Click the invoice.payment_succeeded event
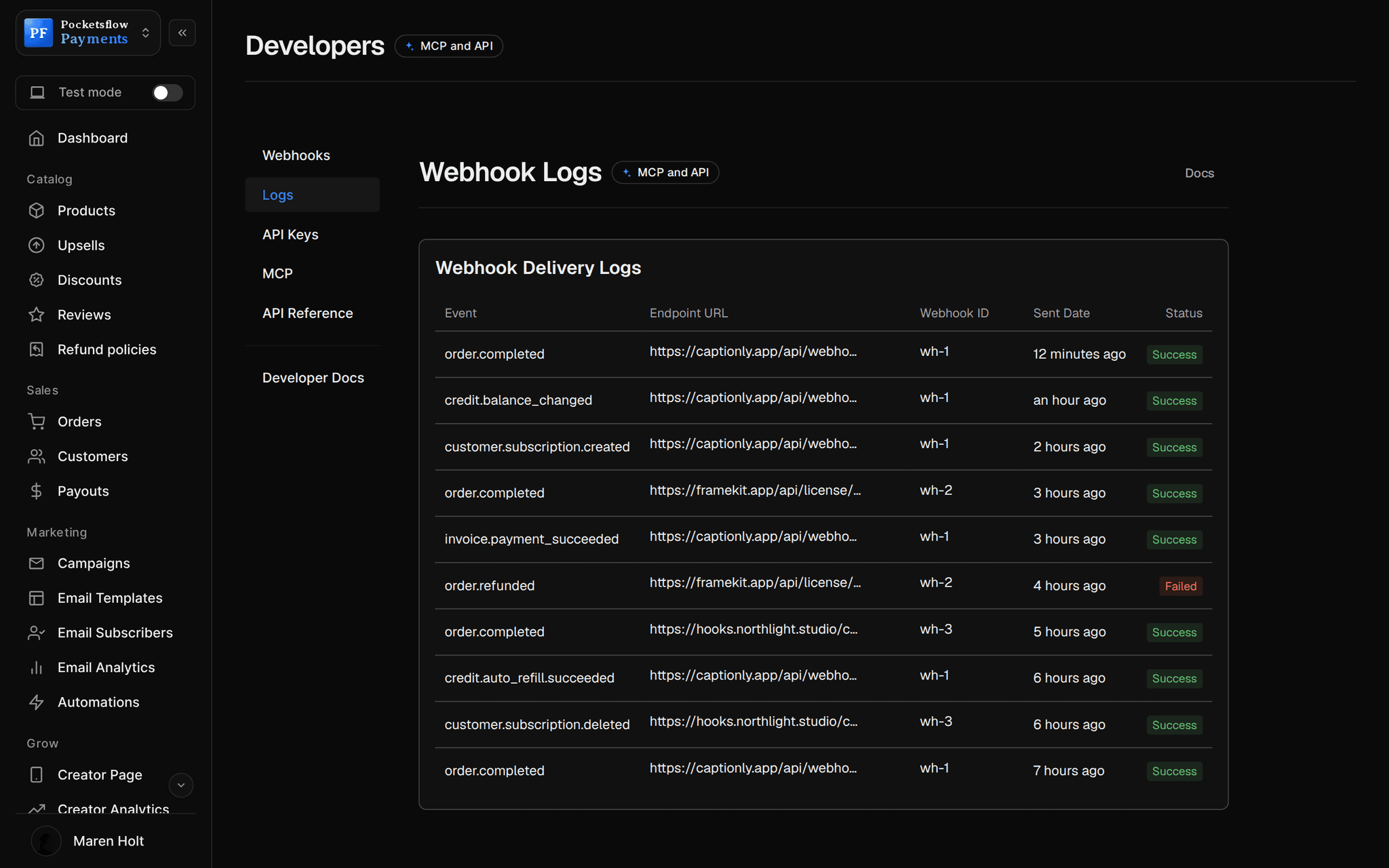This screenshot has width=1389, height=868. (532, 539)
